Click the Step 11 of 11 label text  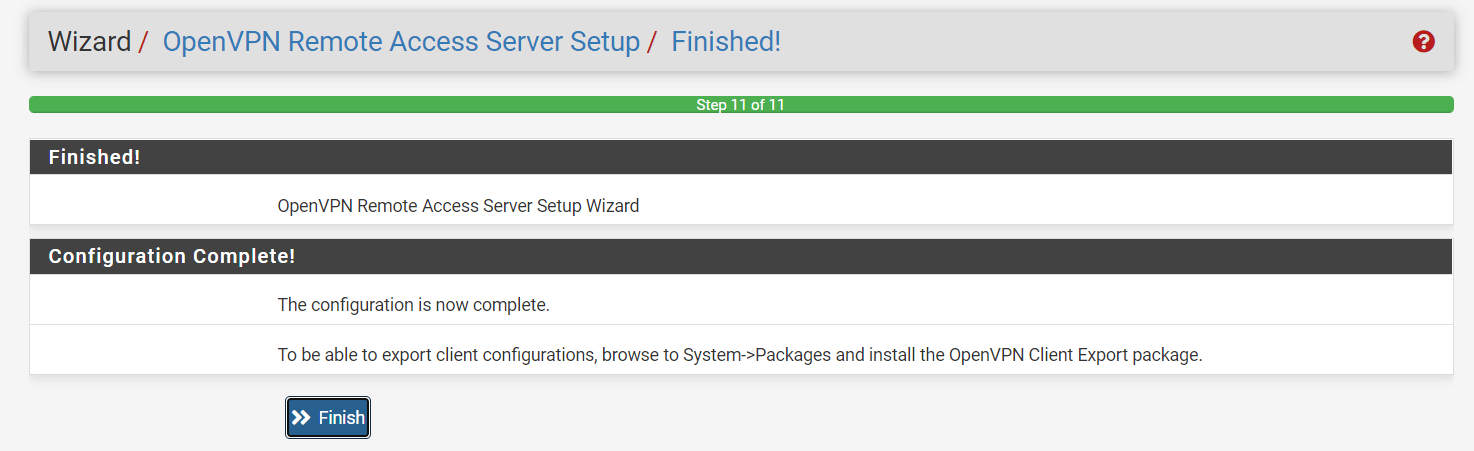pyautogui.click(x=740, y=105)
